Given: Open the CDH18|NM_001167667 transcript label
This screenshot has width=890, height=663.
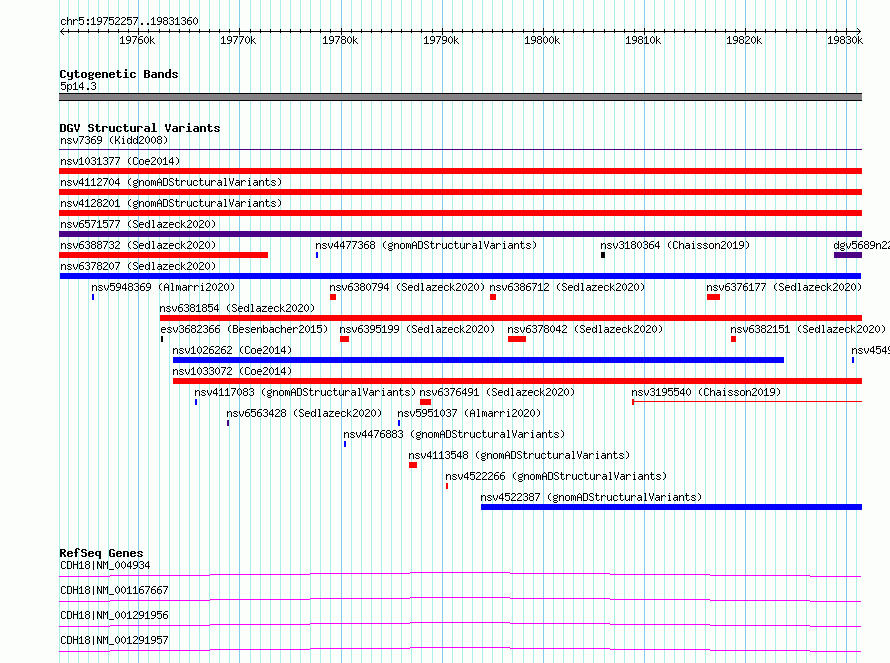Looking at the screenshot, I should (x=114, y=590).
